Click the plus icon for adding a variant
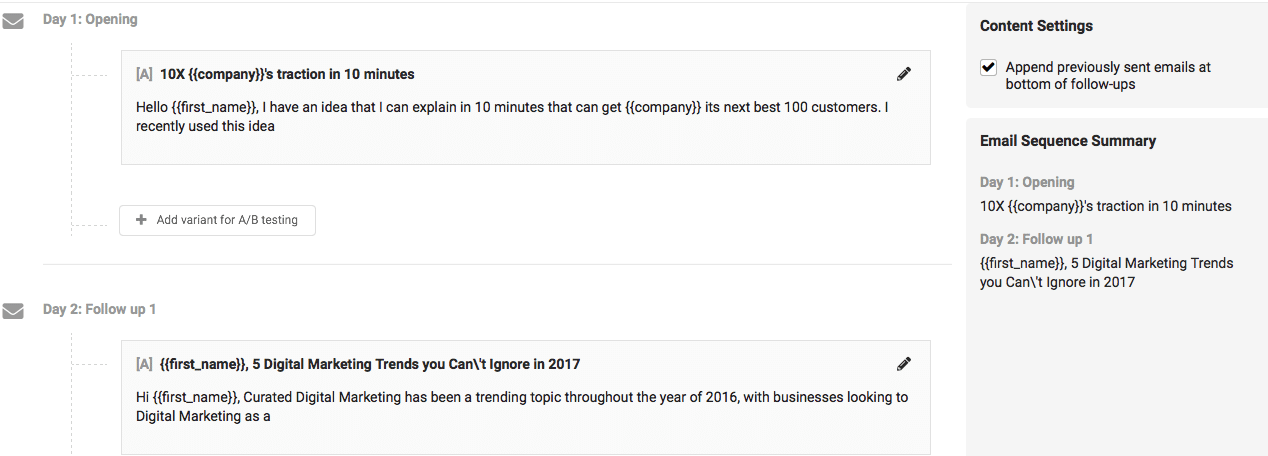 (x=141, y=220)
